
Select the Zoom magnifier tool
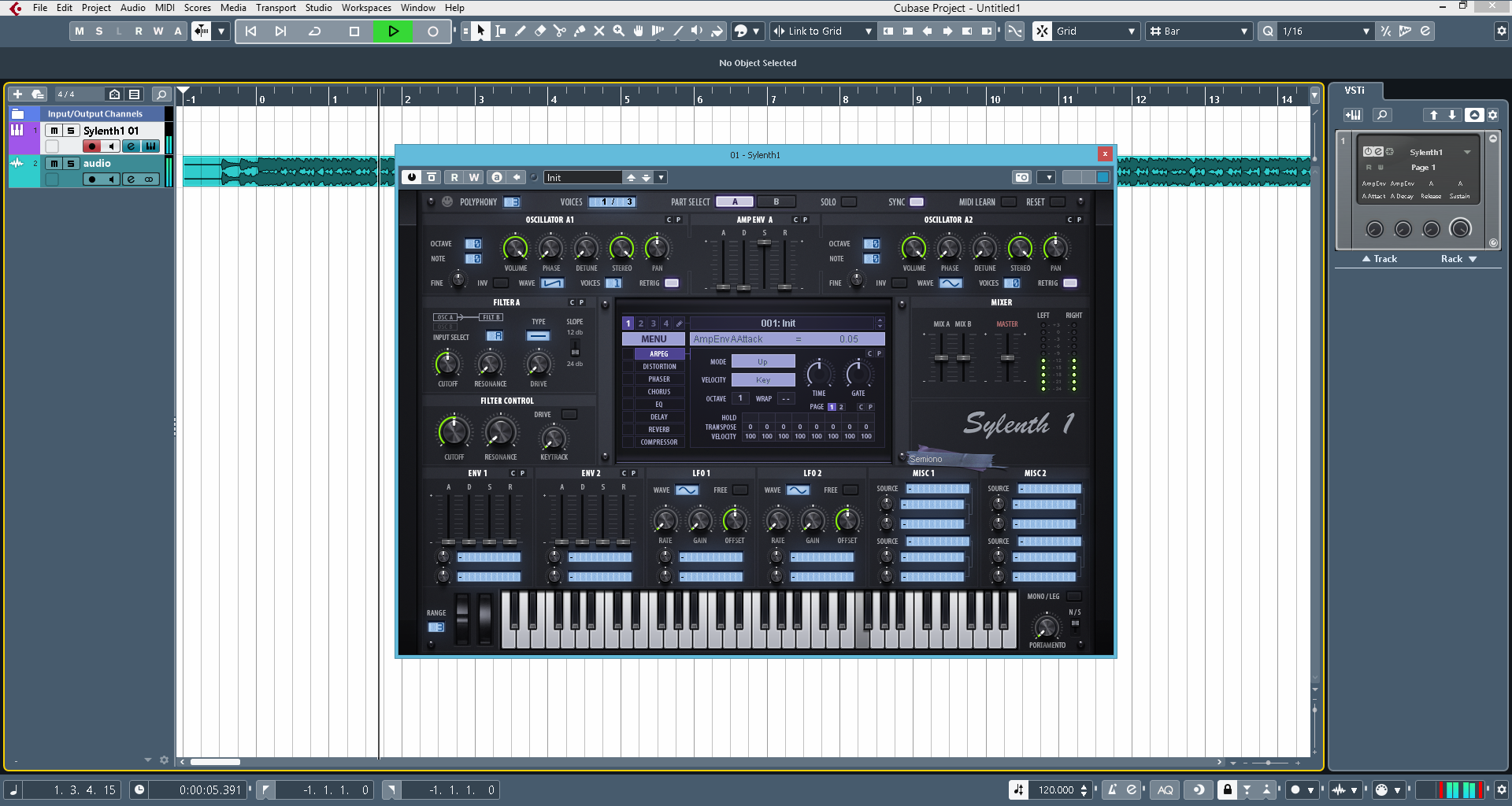click(619, 31)
